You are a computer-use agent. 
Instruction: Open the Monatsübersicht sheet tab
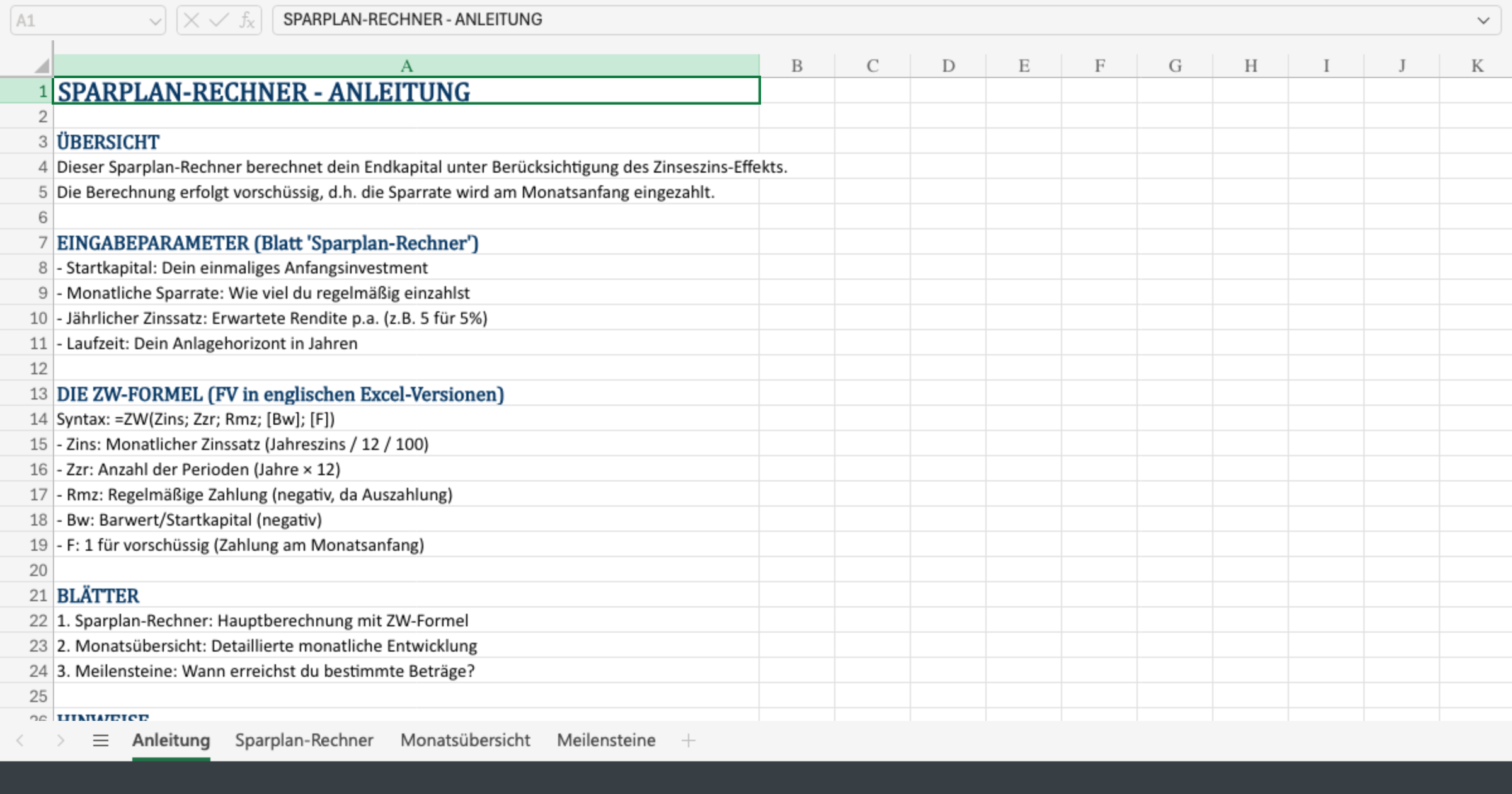point(465,740)
